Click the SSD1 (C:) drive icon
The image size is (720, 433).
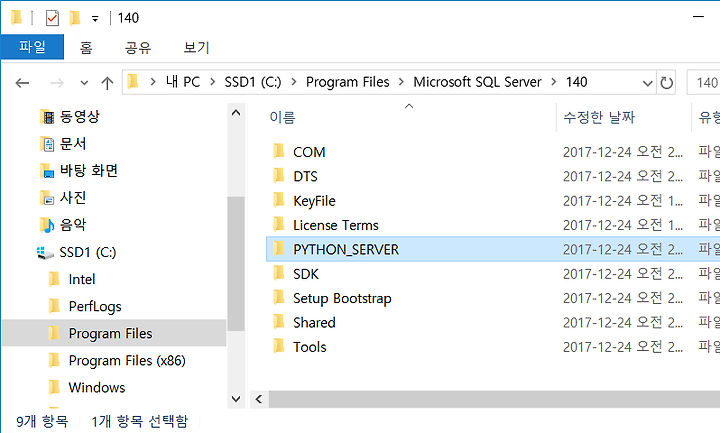(x=45, y=253)
